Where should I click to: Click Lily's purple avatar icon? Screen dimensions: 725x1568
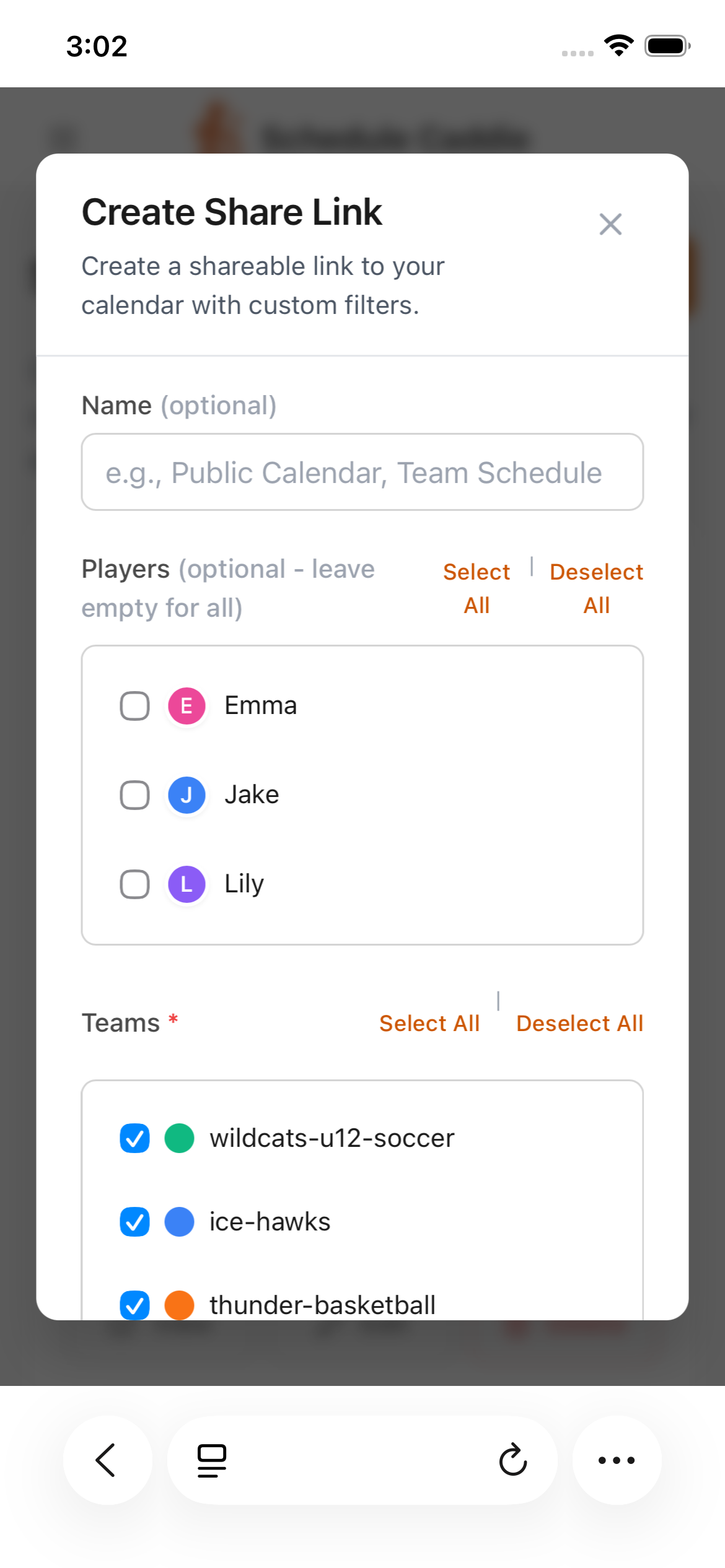click(x=187, y=884)
